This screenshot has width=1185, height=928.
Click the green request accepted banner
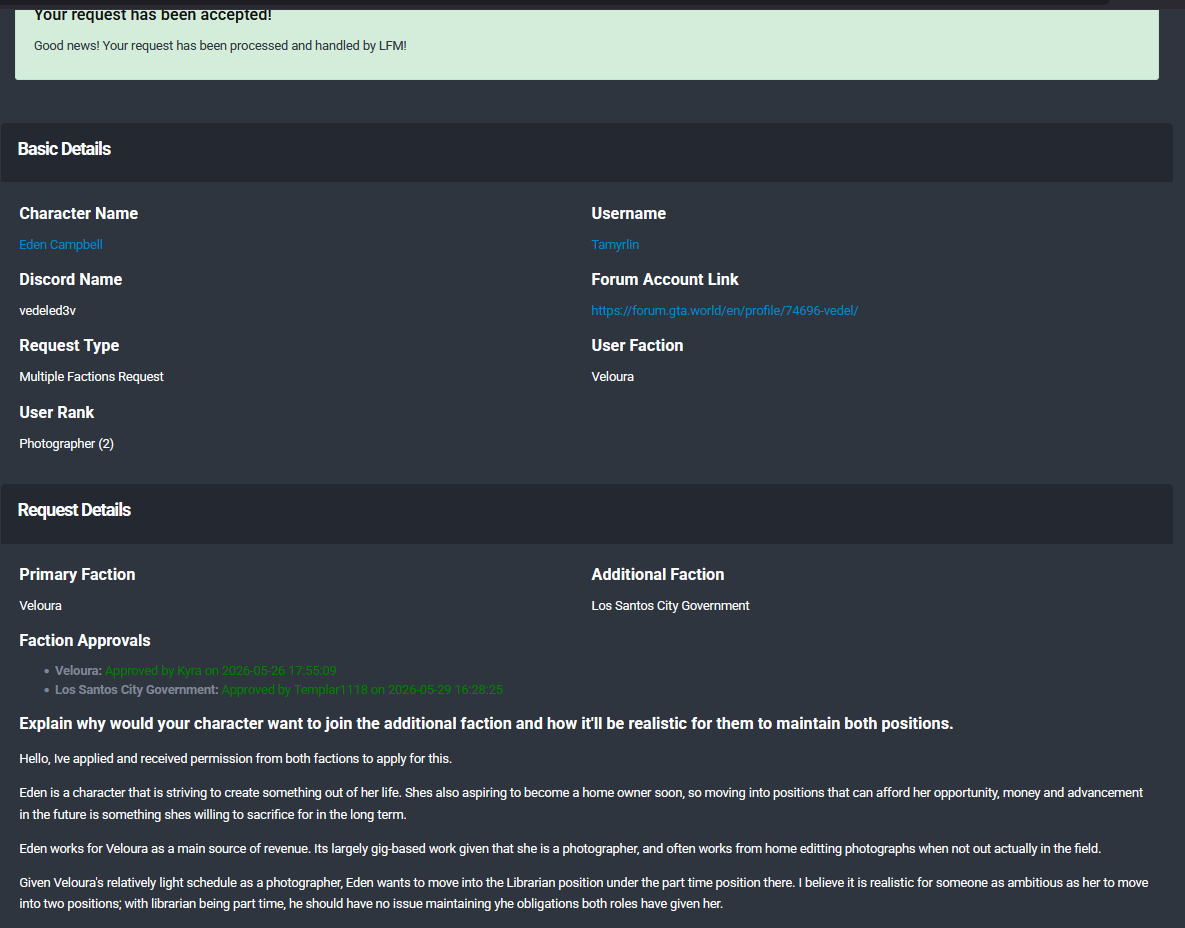pyautogui.click(x=586, y=44)
